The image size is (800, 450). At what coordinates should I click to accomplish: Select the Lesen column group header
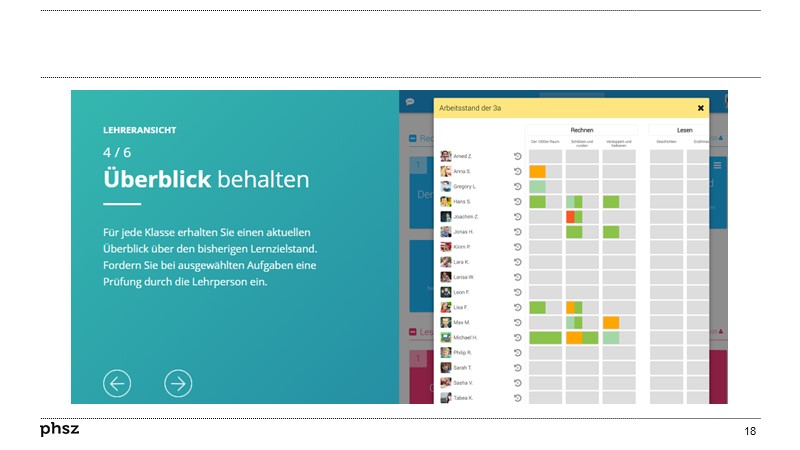679,130
